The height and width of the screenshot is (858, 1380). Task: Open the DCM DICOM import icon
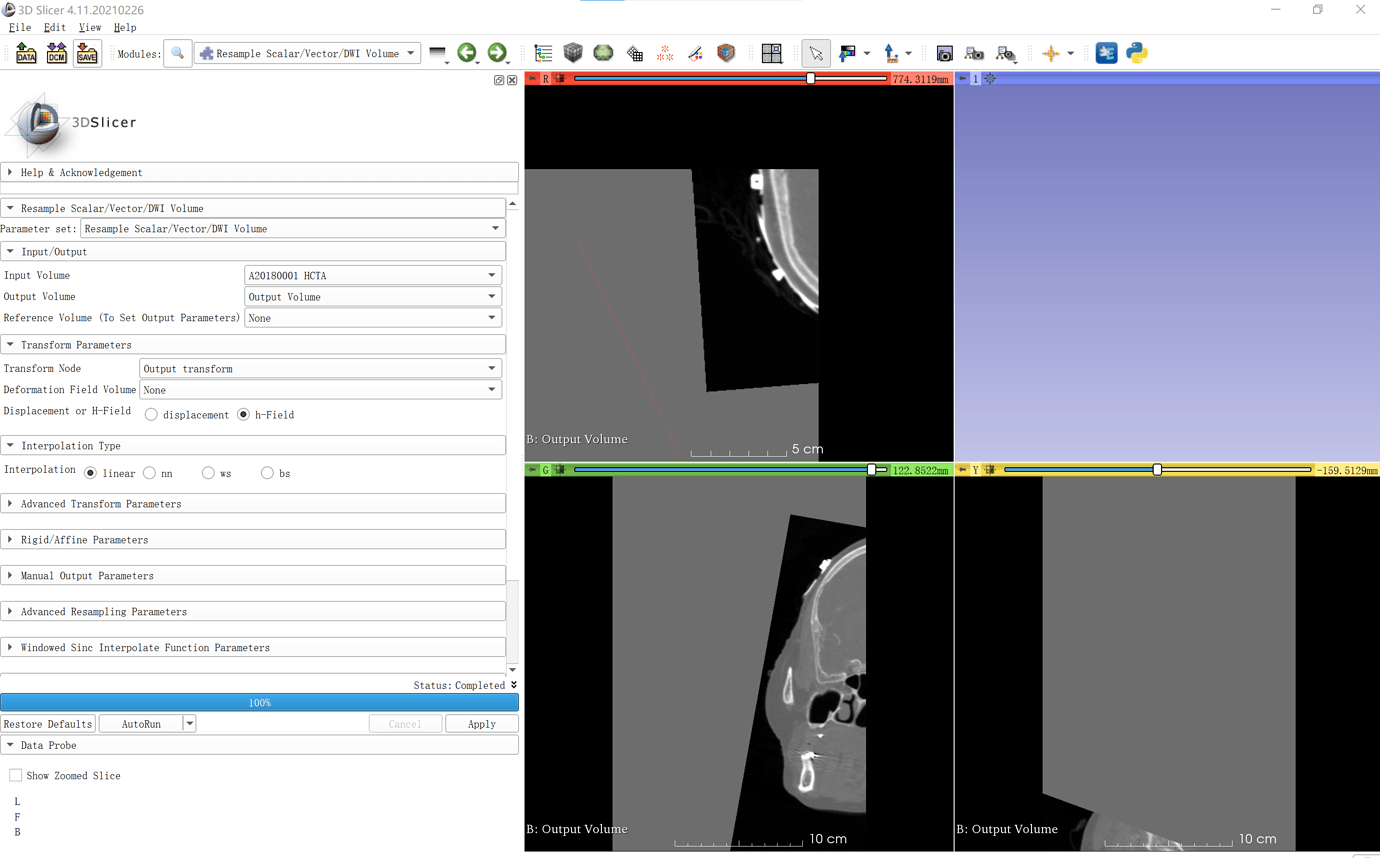[57, 54]
